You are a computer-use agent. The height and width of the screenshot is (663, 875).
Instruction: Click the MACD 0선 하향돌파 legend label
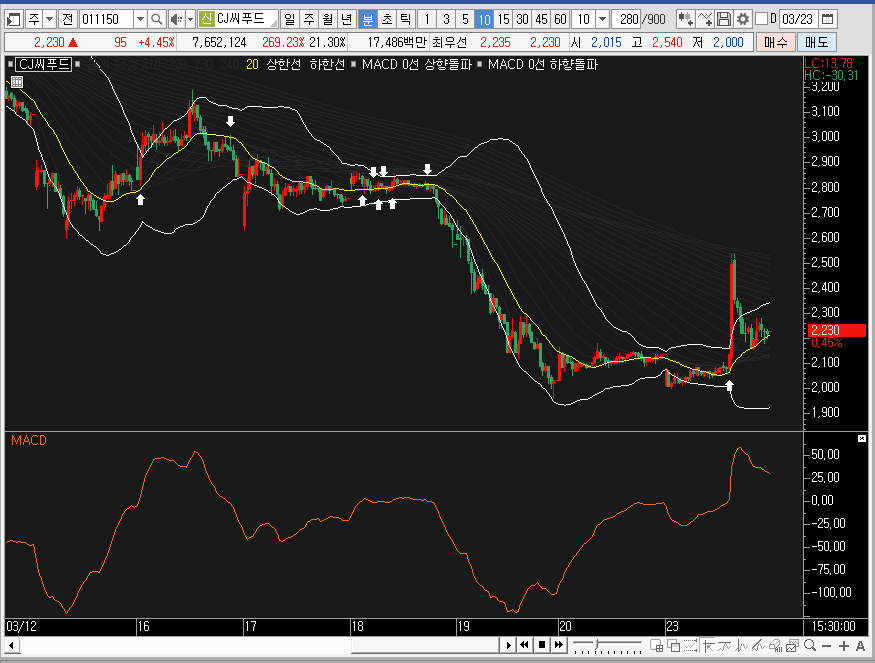(x=543, y=64)
